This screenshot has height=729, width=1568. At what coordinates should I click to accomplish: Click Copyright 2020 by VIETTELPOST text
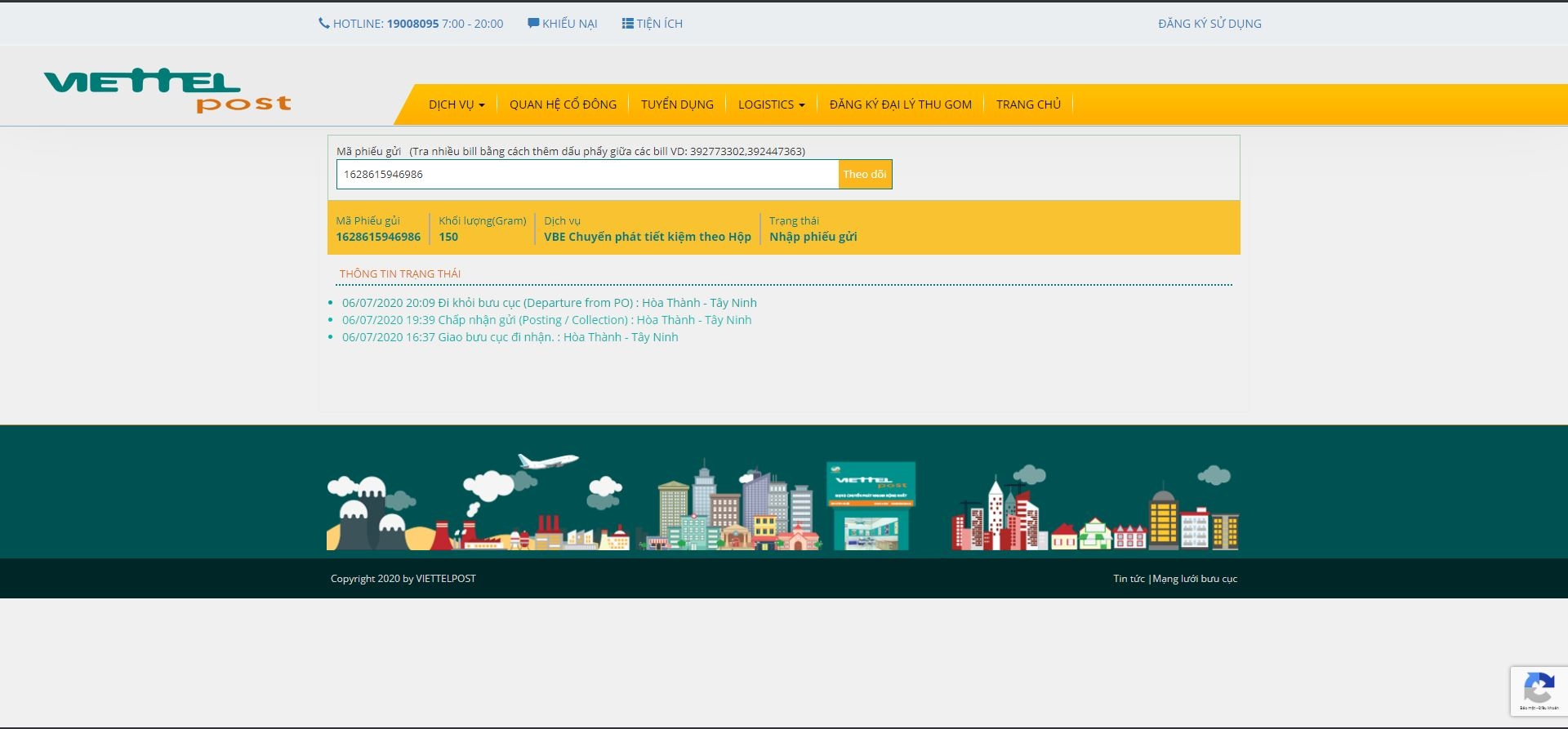pyautogui.click(x=403, y=579)
